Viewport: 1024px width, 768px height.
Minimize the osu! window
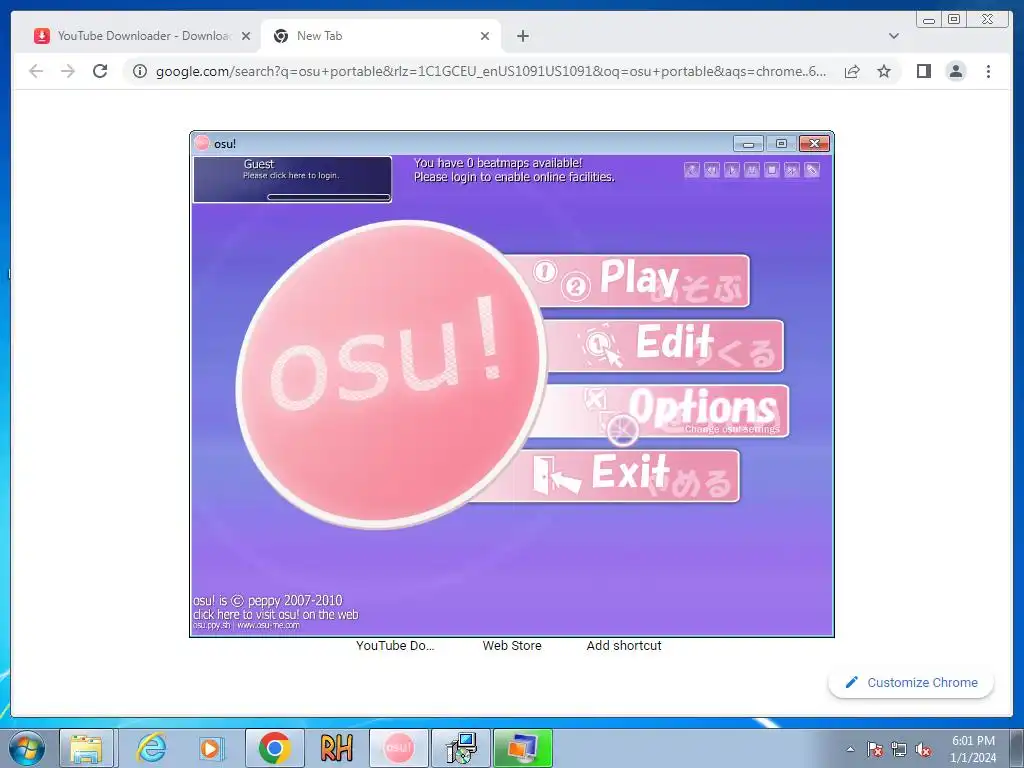[x=748, y=143]
